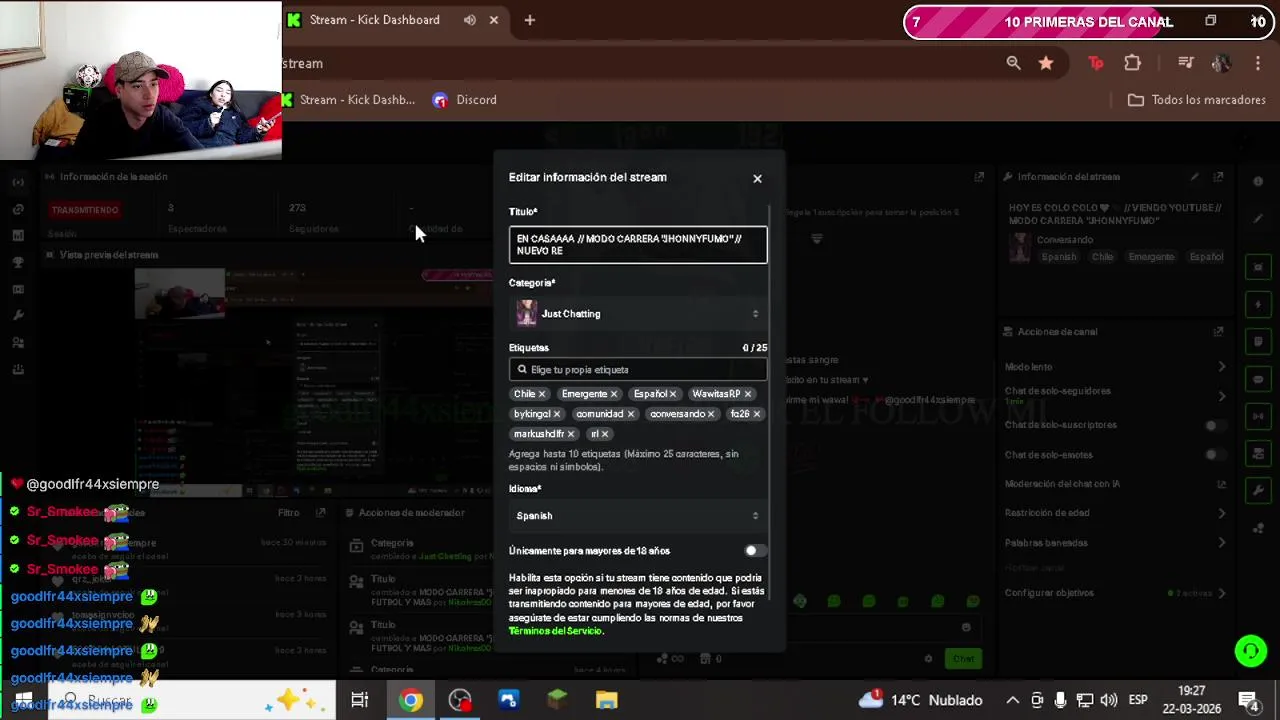Open the browser extensions puzzle icon
Screen dimensions: 1280x720
(1132, 63)
